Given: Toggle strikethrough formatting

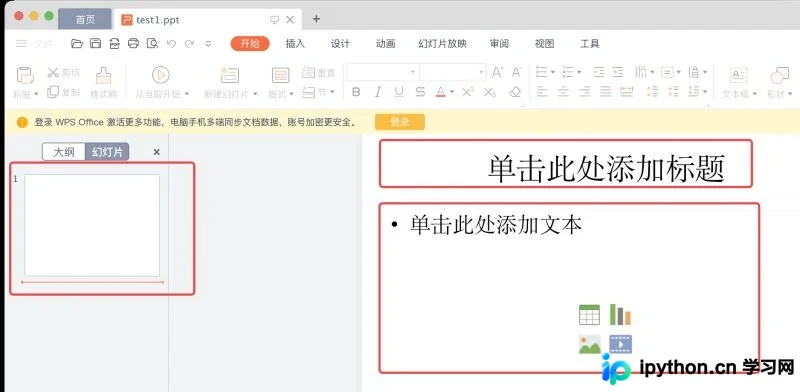Looking at the screenshot, I should [420, 92].
